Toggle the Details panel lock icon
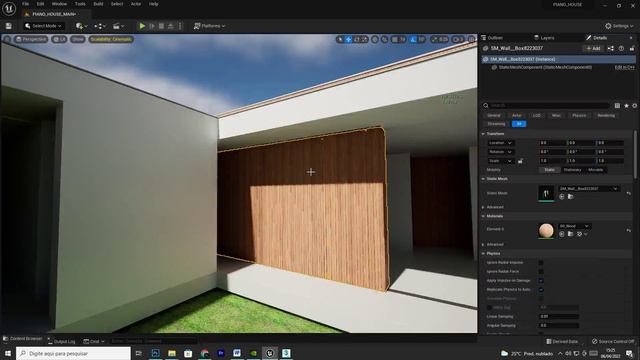The height and width of the screenshot is (360, 640). pos(632,49)
